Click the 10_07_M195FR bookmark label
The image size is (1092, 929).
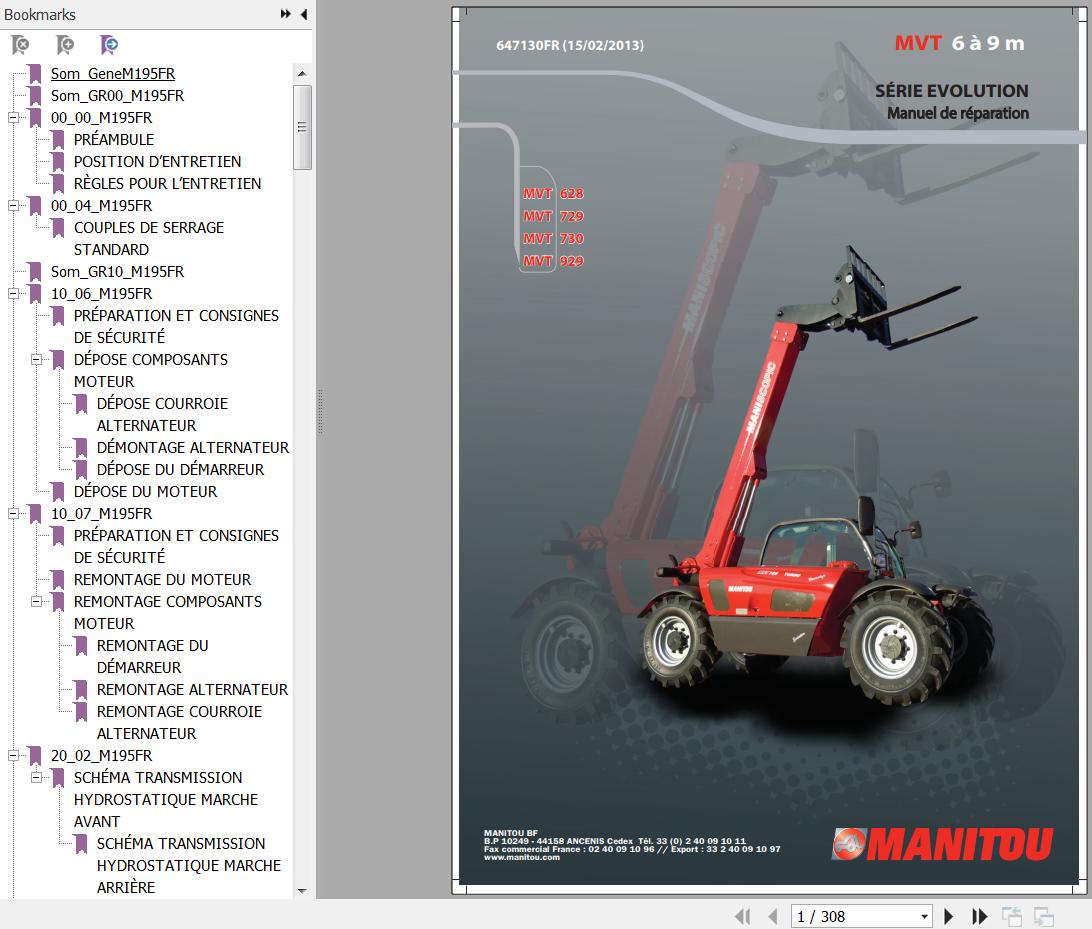point(101,514)
